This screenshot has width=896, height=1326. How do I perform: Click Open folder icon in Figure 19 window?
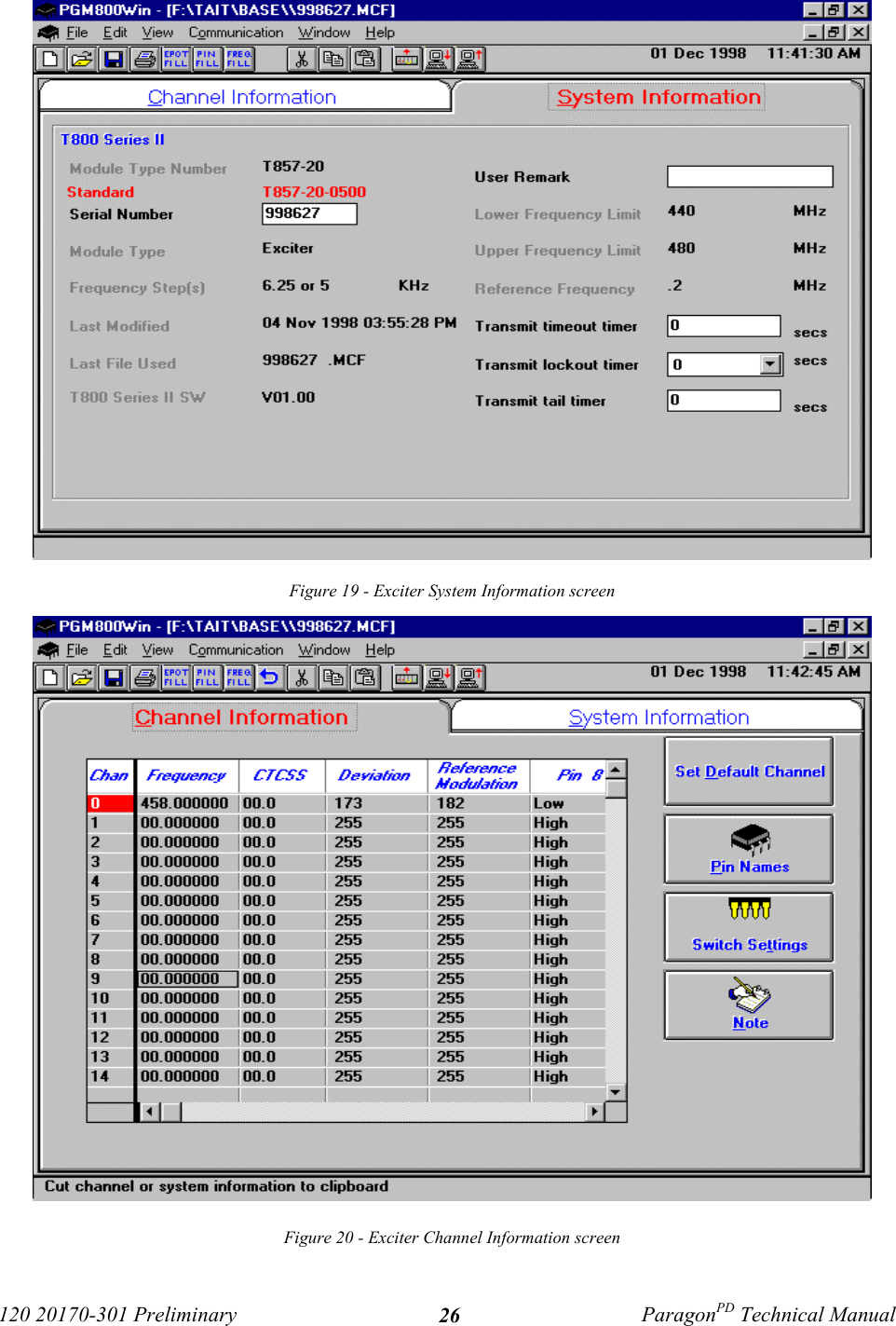pos(82,60)
